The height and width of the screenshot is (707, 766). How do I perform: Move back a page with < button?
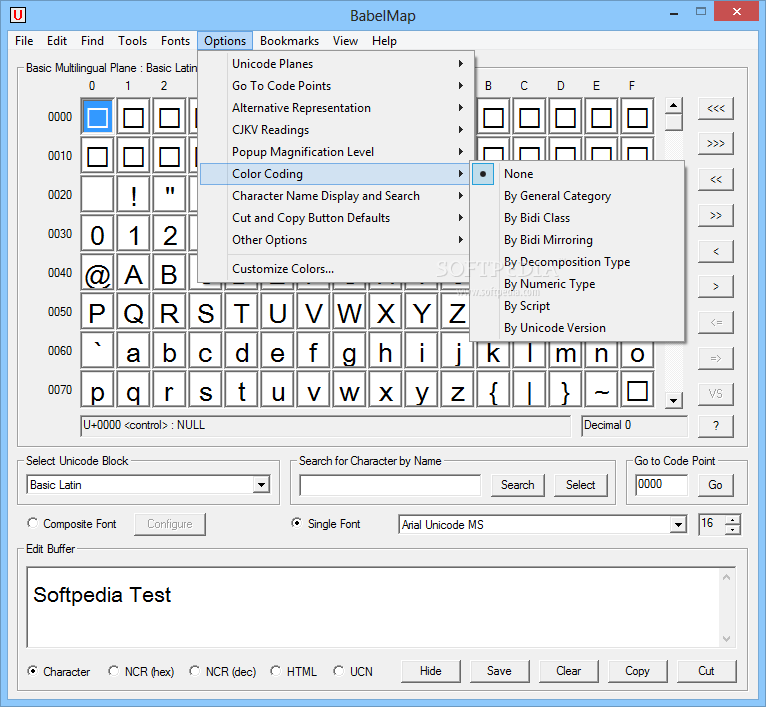[x=716, y=251]
